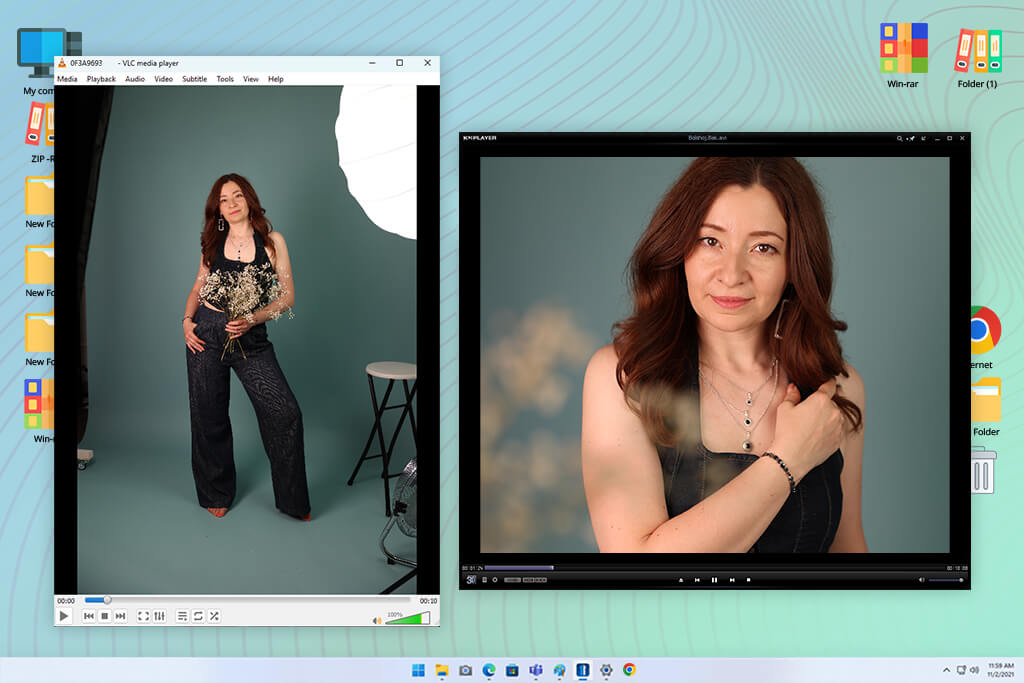Click VLC elapsed time 00:00
Image resolution: width=1024 pixels, height=683 pixels.
coord(66,601)
